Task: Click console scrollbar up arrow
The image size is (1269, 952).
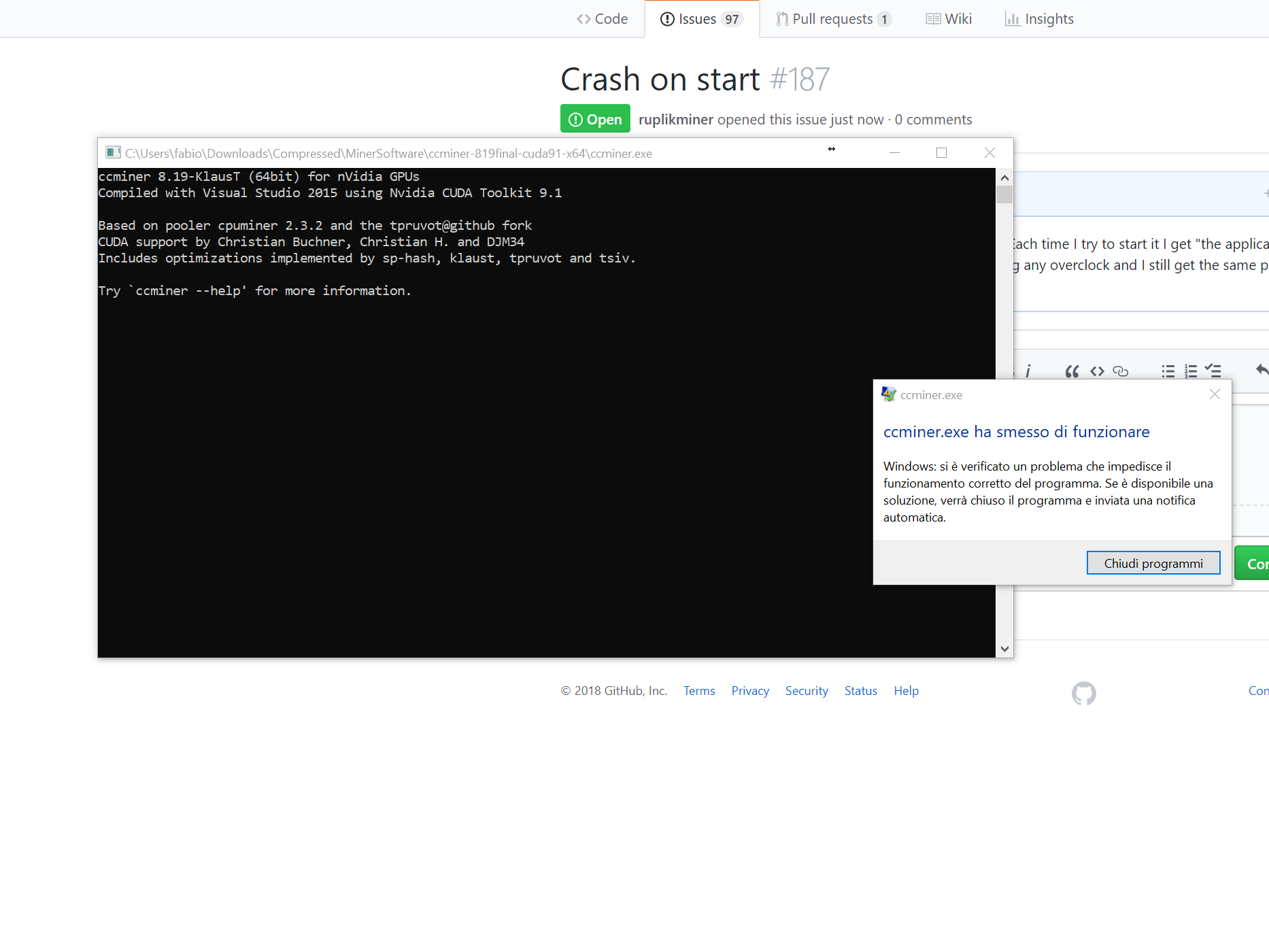Action: pos(1004,177)
